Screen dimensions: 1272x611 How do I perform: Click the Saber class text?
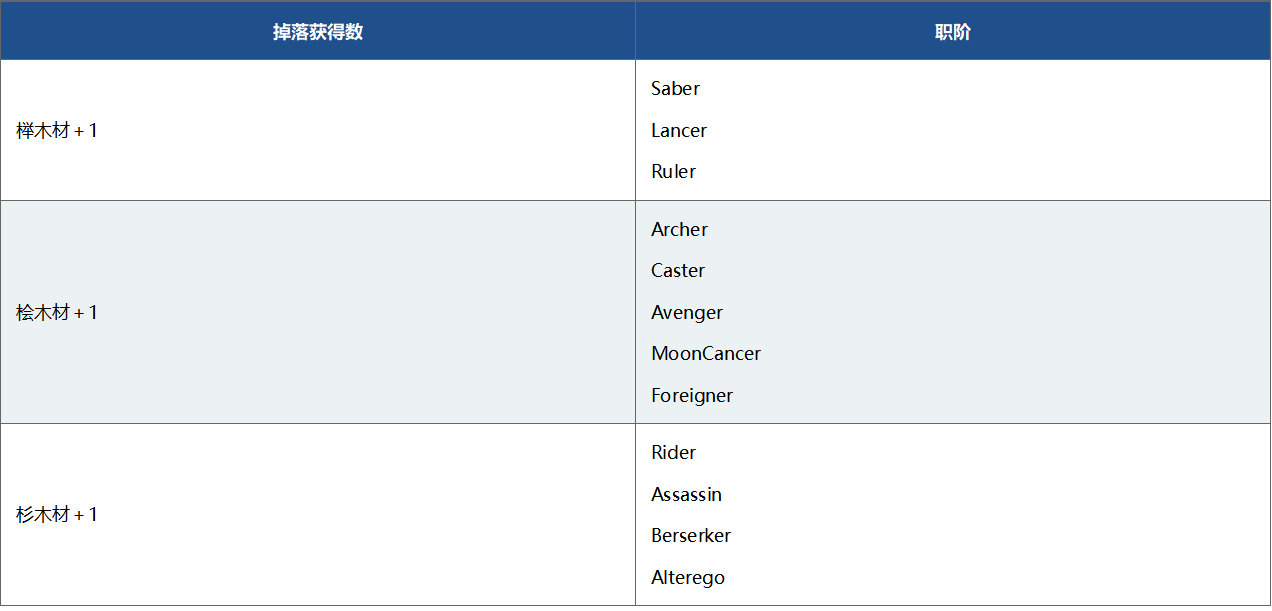click(675, 89)
